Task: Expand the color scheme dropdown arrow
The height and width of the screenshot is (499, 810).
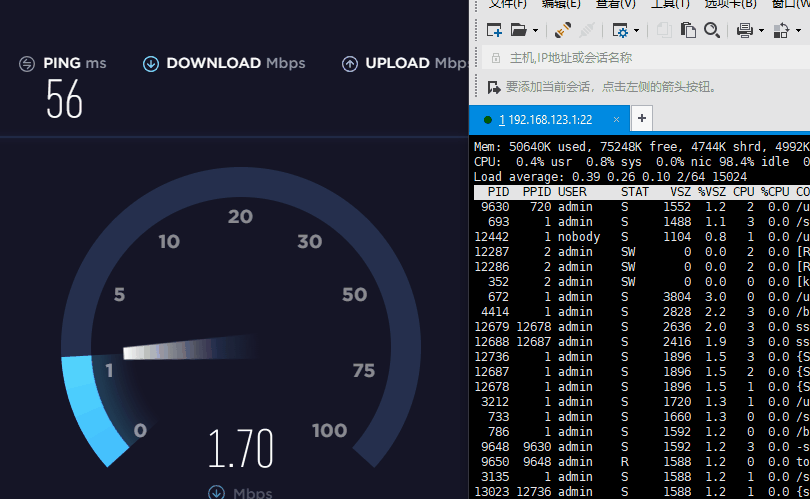Action: point(798,31)
